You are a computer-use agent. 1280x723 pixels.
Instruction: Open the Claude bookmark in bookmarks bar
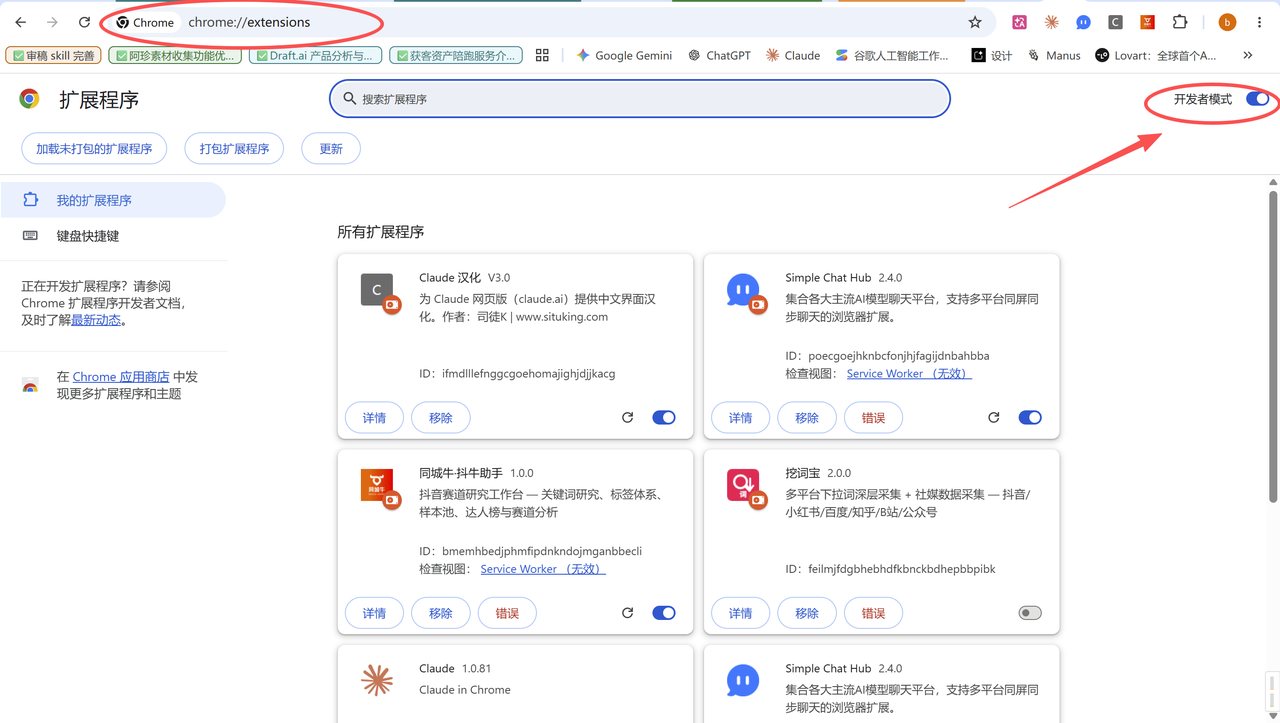(792, 55)
